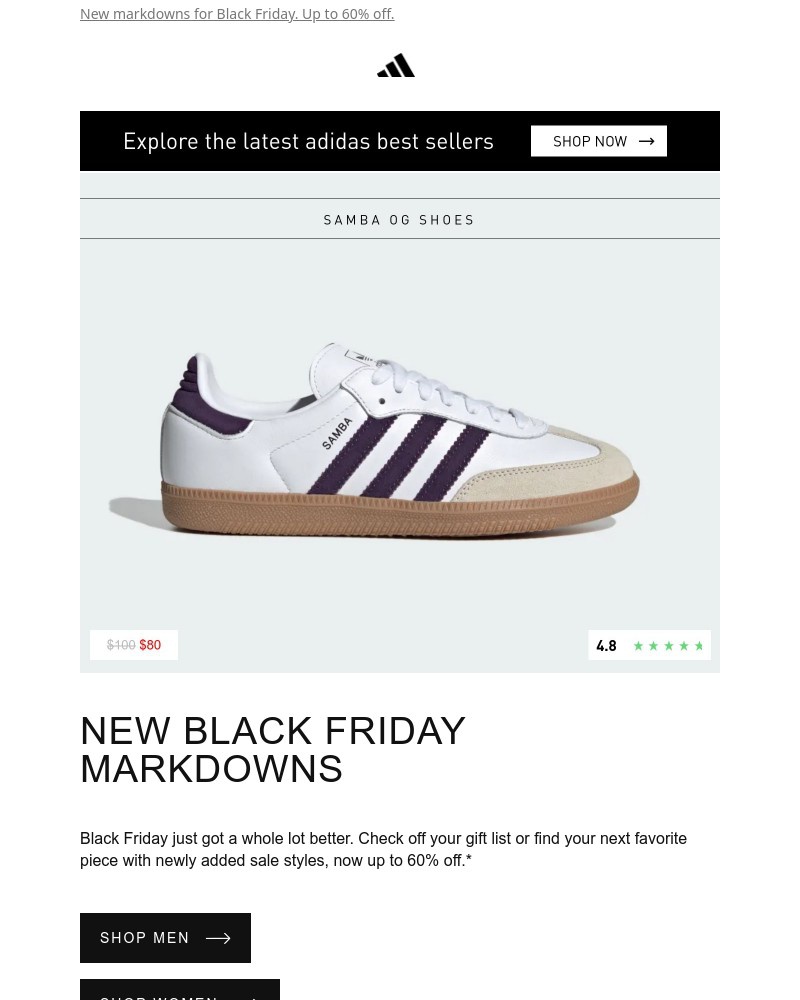This screenshot has width=800, height=1000.
Task: Click the crossed-out $100 original price
Action: pyautogui.click(x=121, y=645)
